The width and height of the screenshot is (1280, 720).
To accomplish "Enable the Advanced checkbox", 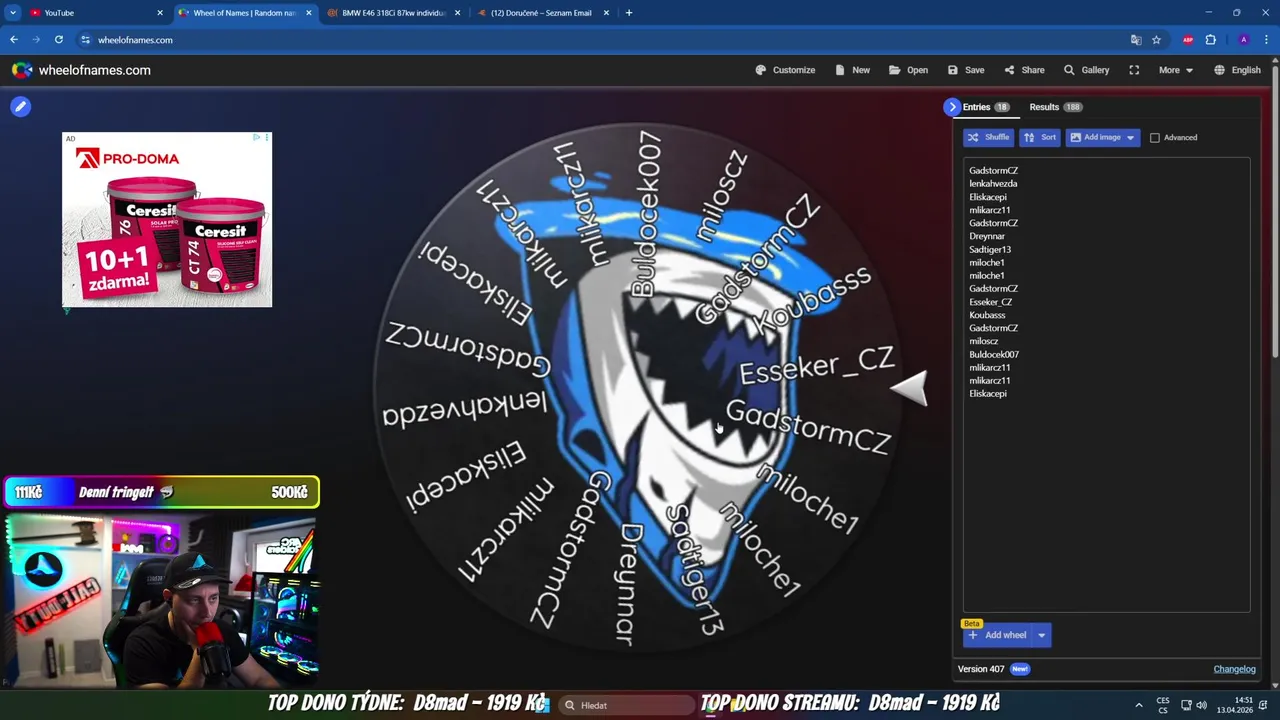I will point(1155,138).
